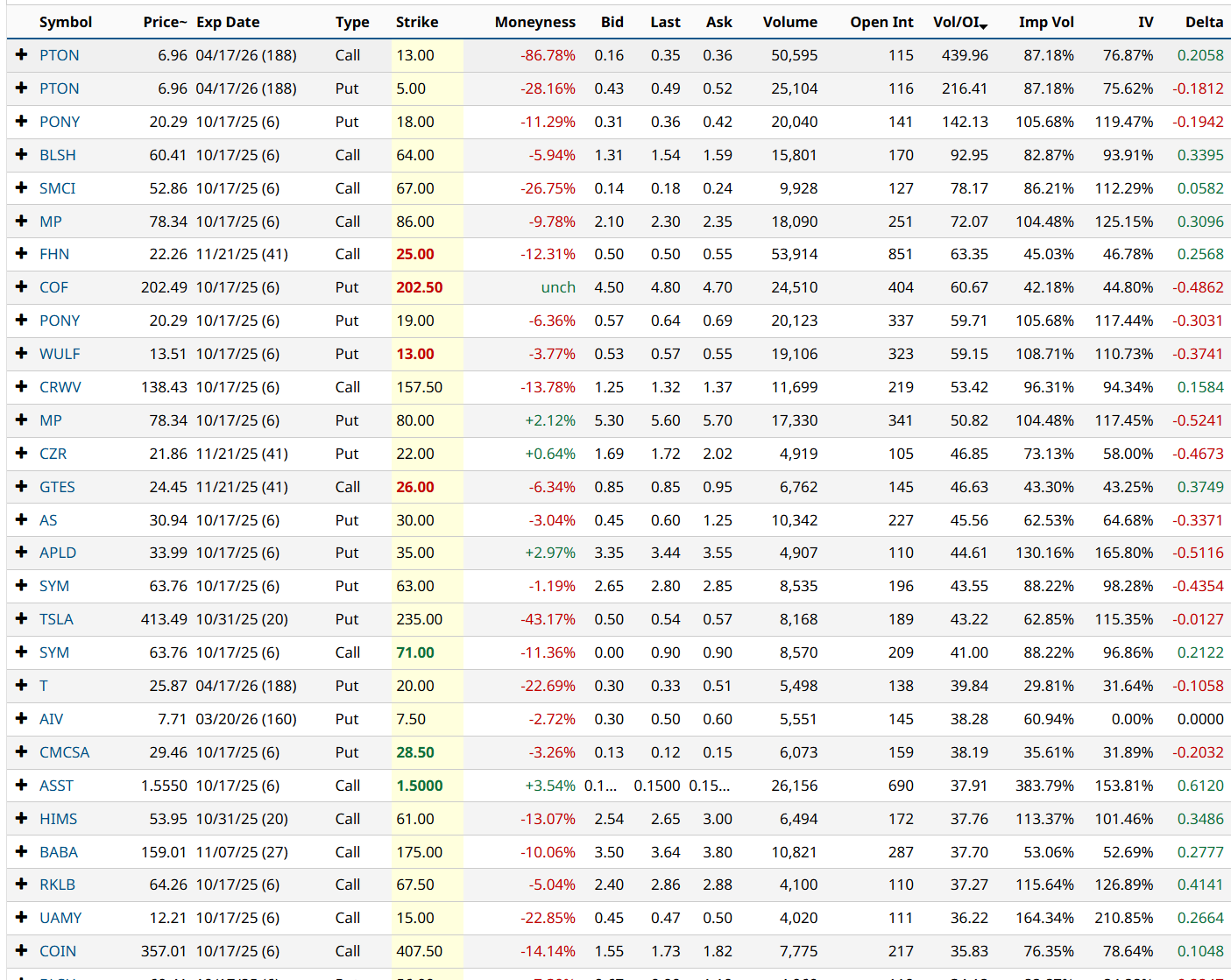This screenshot has width=1231, height=980.
Task: Toggle the Vol/OI sort direction
Action: (960, 22)
